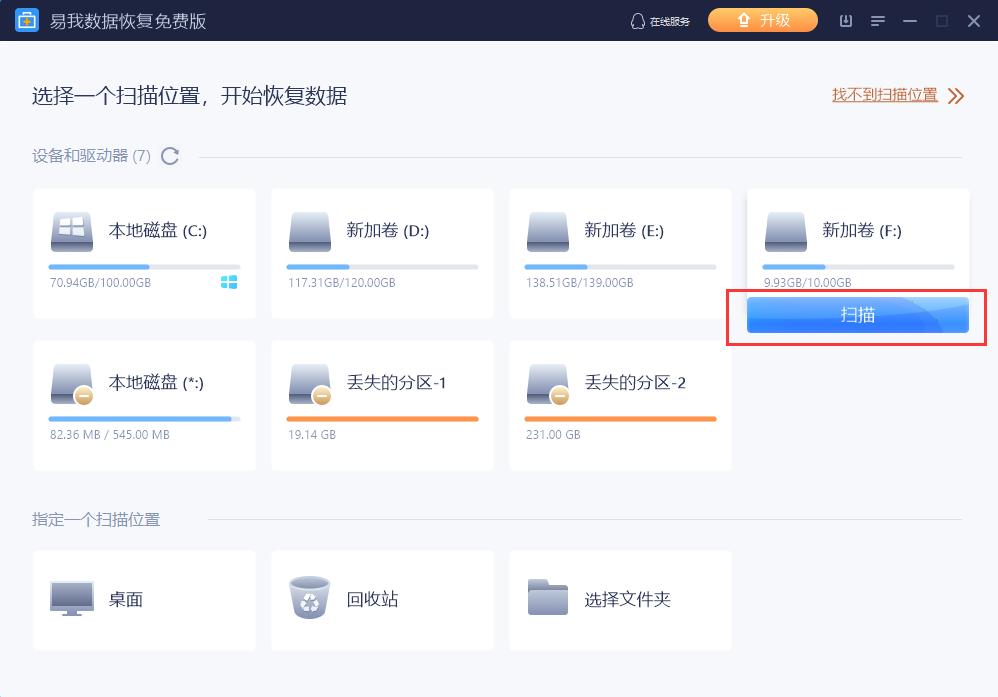
Task: Open the 回收站 recycle bin scan icon
Action: coord(309,600)
